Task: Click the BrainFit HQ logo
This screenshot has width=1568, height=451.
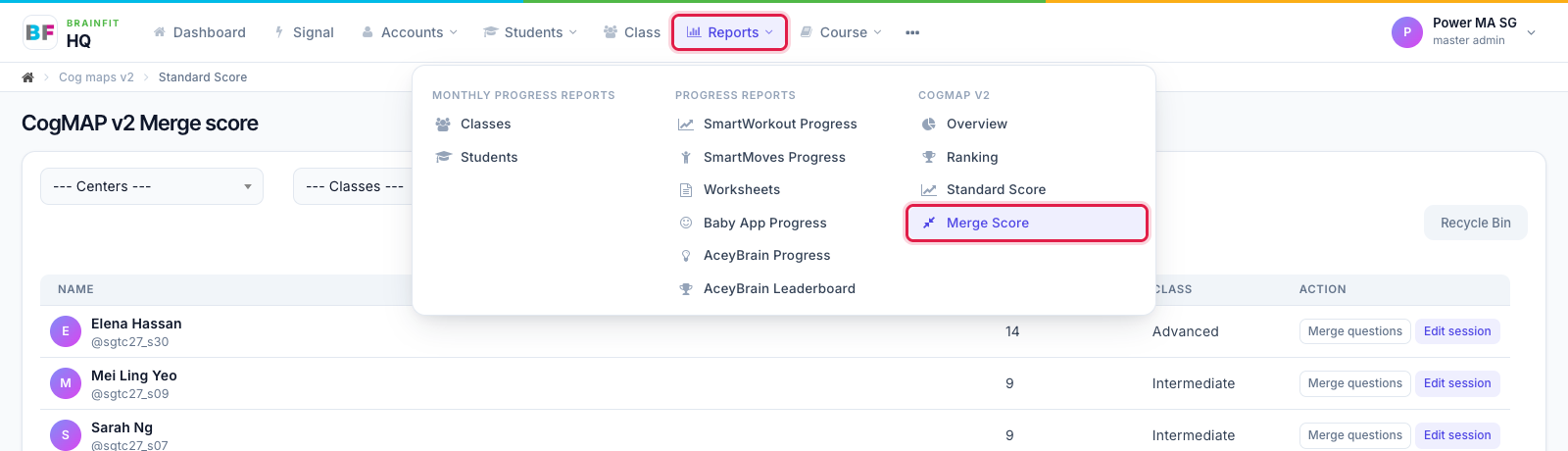Action: (71, 32)
